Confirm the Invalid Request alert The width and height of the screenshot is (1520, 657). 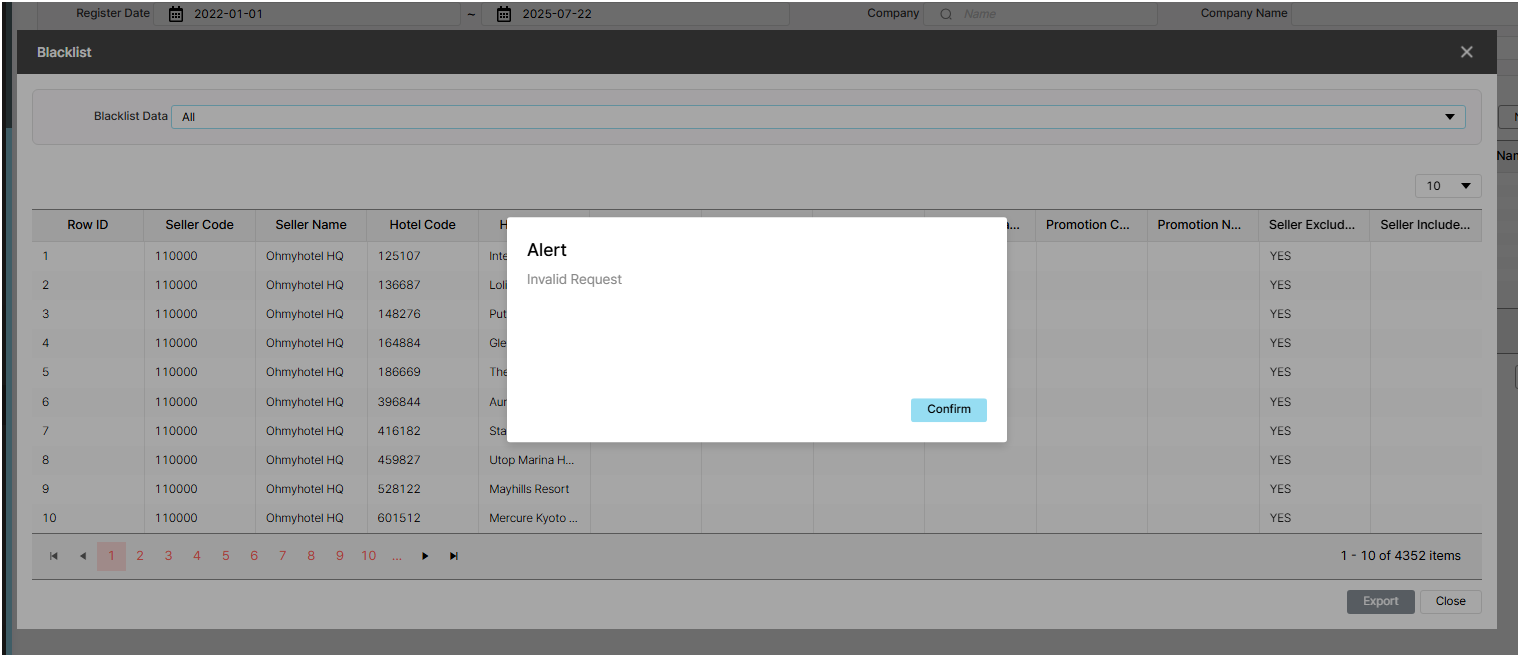(948, 409)
